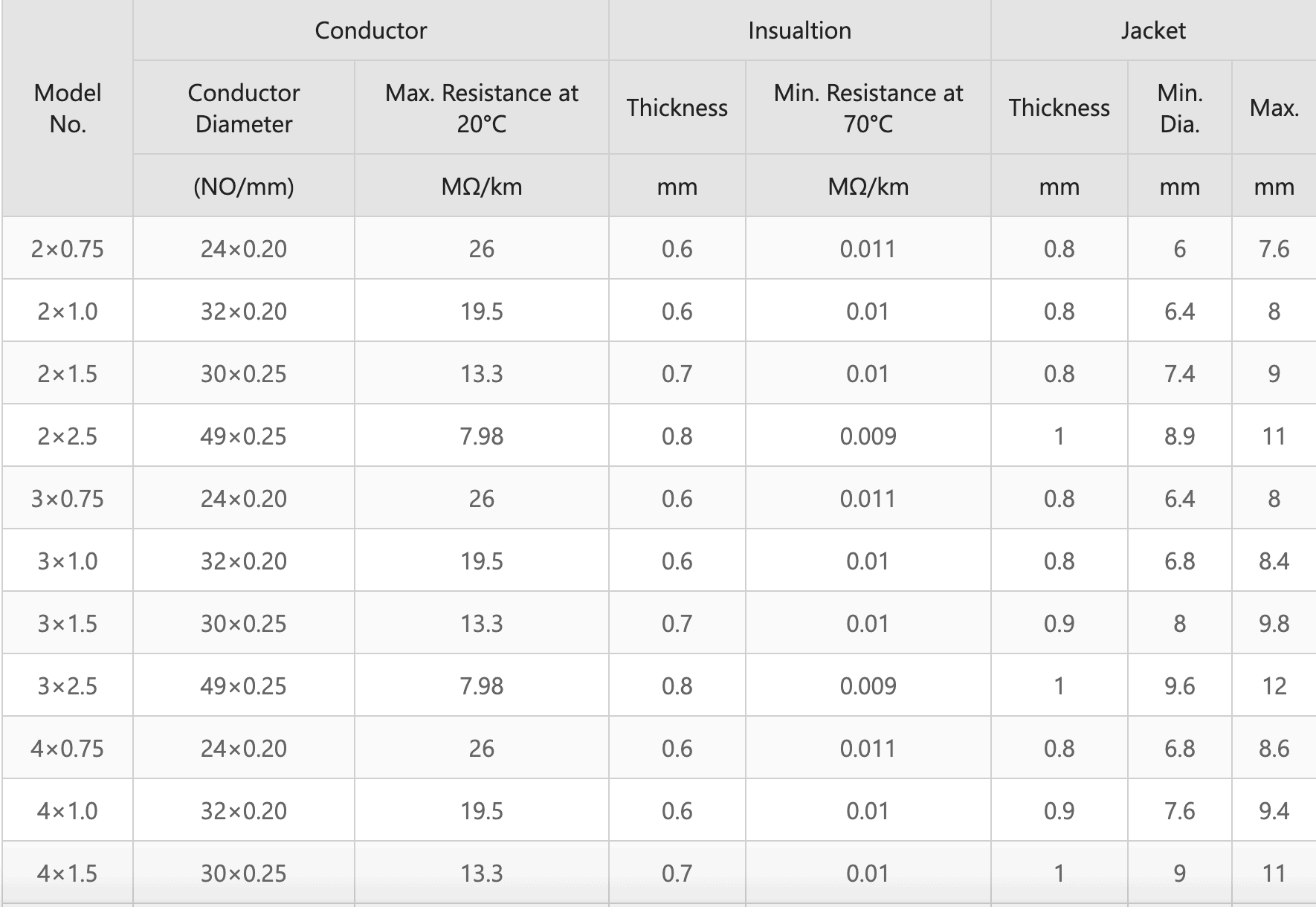Click the 4×1.5 model cell
Screen dimensions: 1316x907
68,874
